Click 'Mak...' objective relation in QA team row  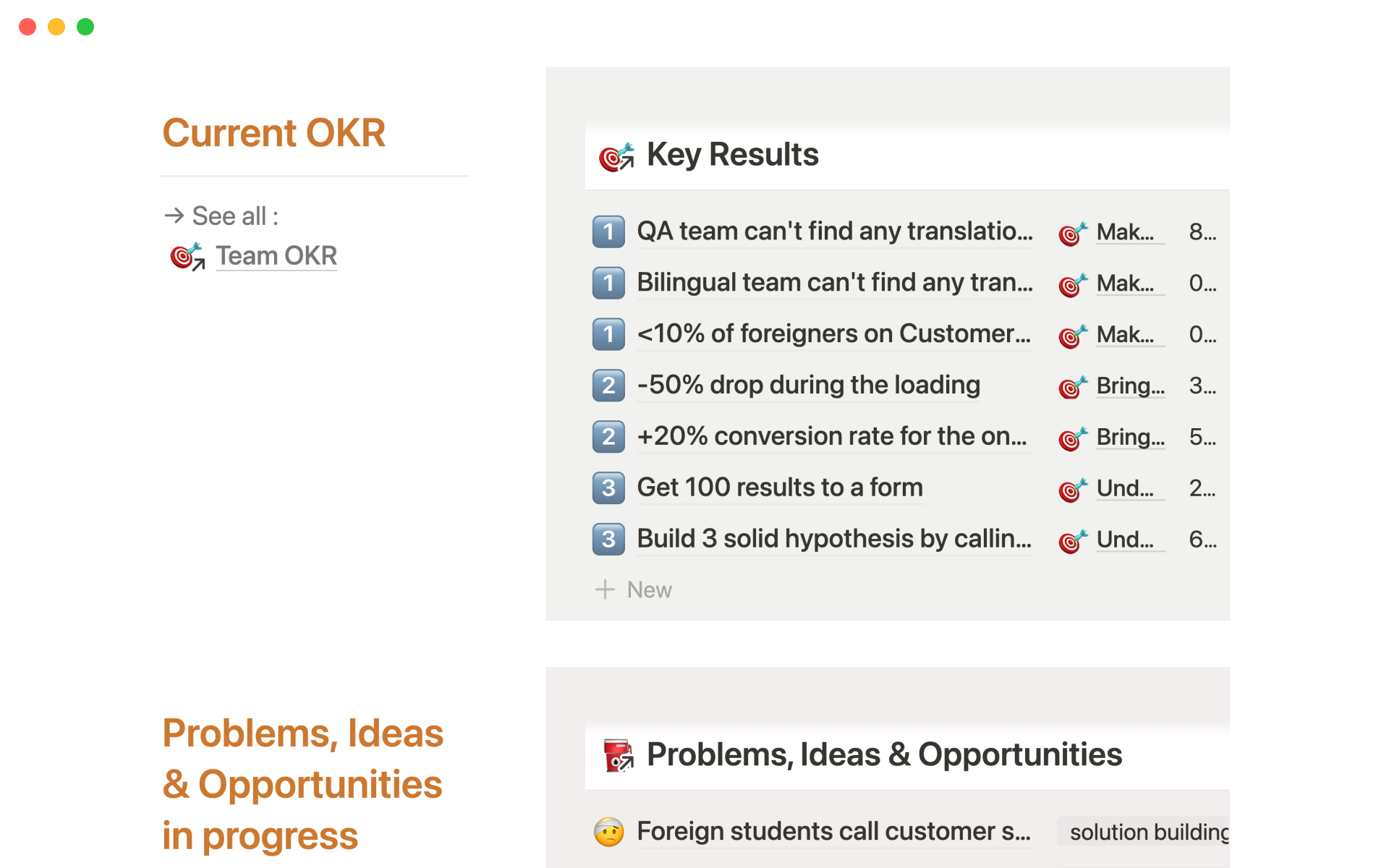[x=1125, y=232]
